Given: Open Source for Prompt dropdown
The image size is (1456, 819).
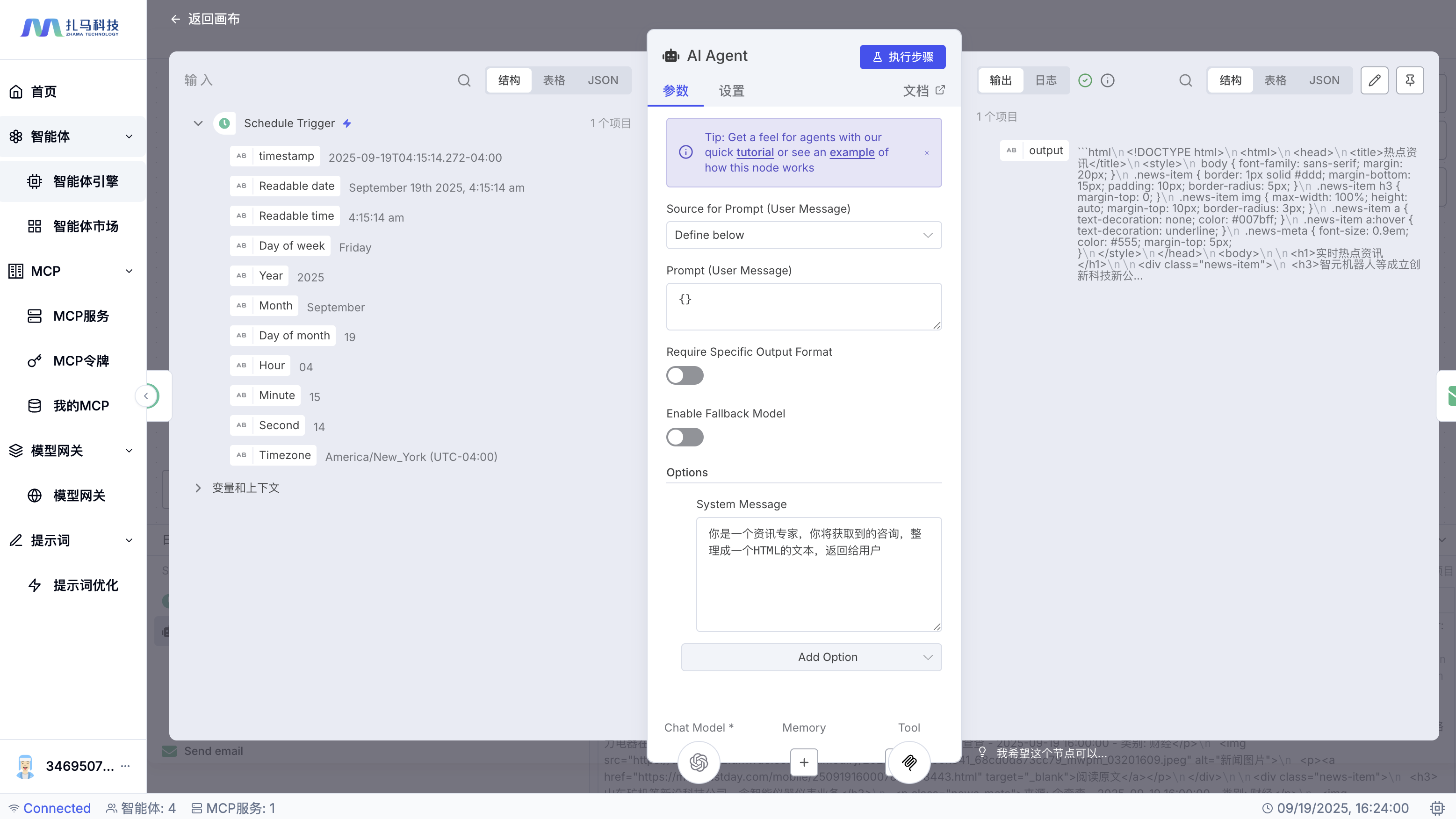Looking at the screenshot, I should point(803,235).
